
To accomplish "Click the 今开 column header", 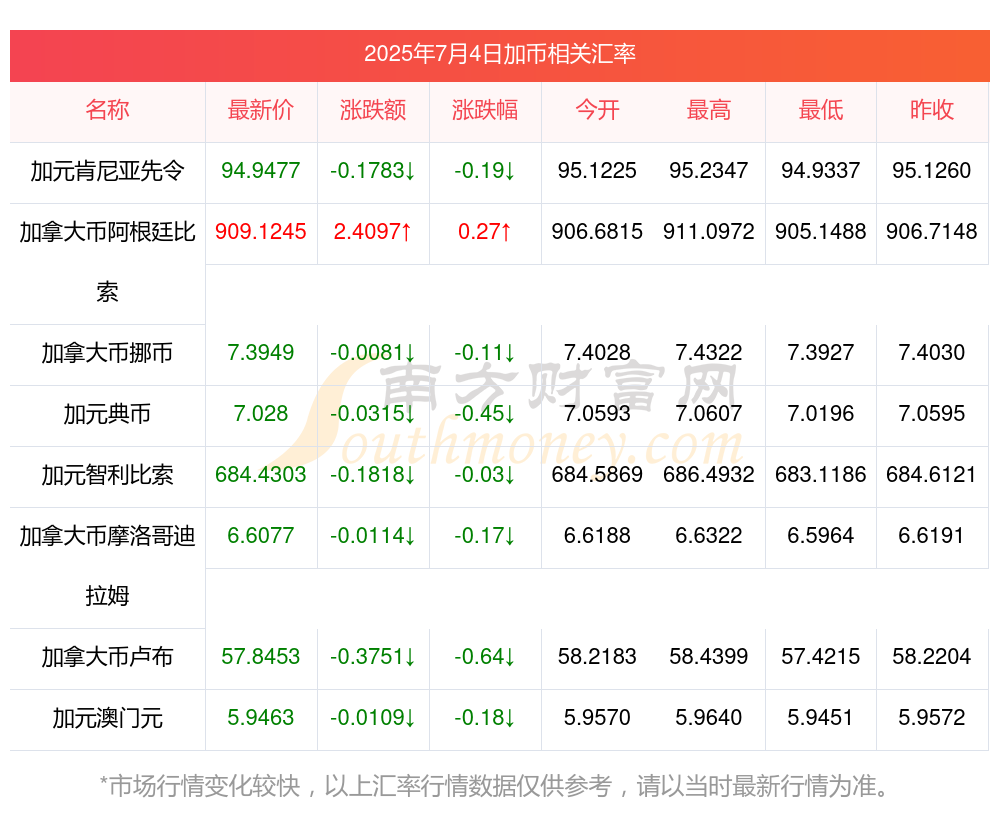I will (597, 110).
